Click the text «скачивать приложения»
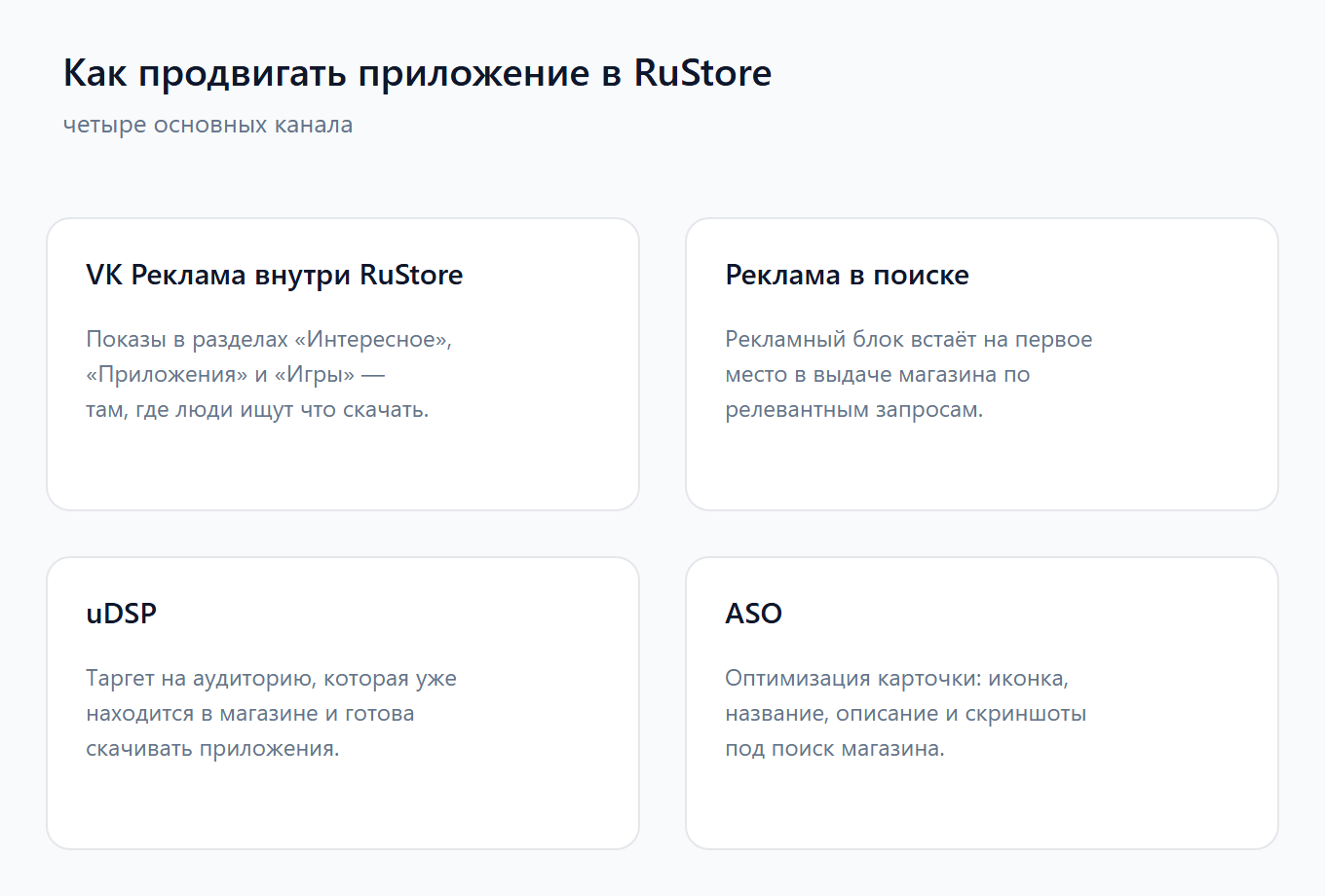This screenshot has height=896, width=1325. pos(210,749)
